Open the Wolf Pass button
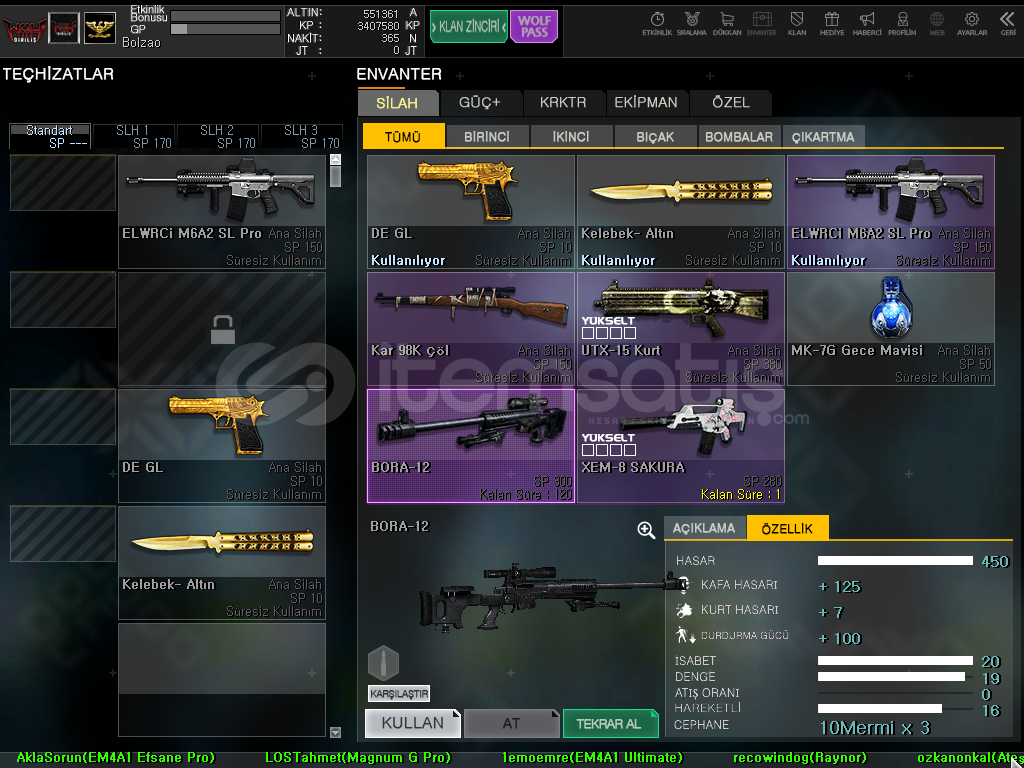This screenshot has height=768, width=1024. pyautogui.click(x=534, y=27)
